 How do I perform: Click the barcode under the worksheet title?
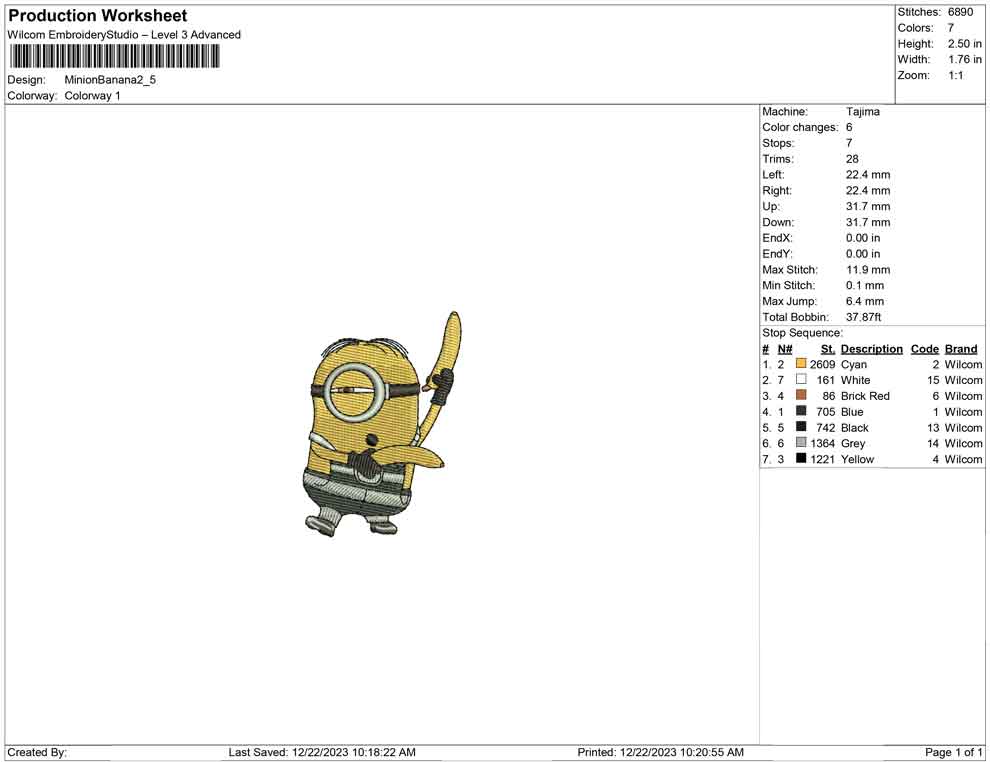tap(114, 57)
